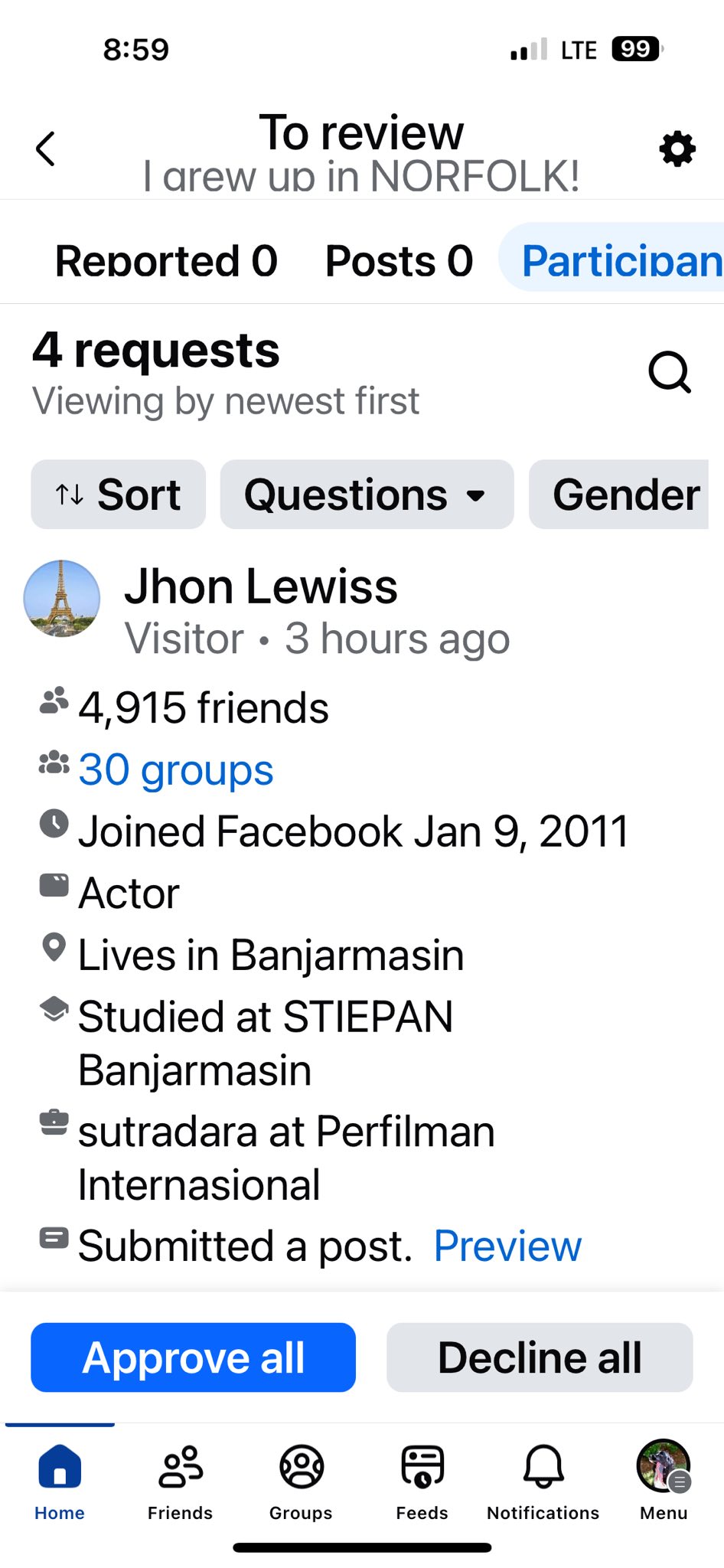
Task: Open the Home tab icon
Action: pyautogui.click(x=60, y=1466)
